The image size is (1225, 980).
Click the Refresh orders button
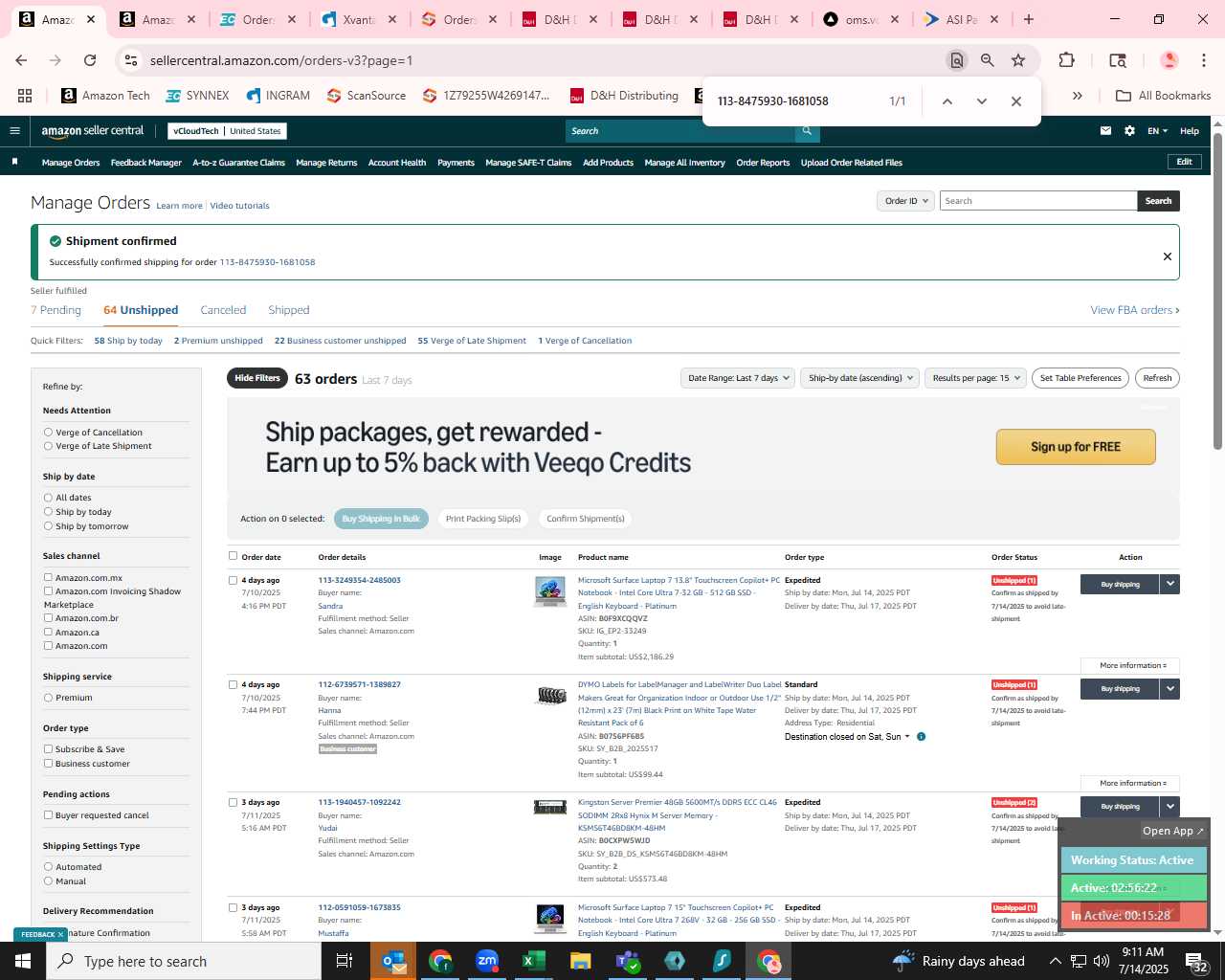pos(1157,378)
